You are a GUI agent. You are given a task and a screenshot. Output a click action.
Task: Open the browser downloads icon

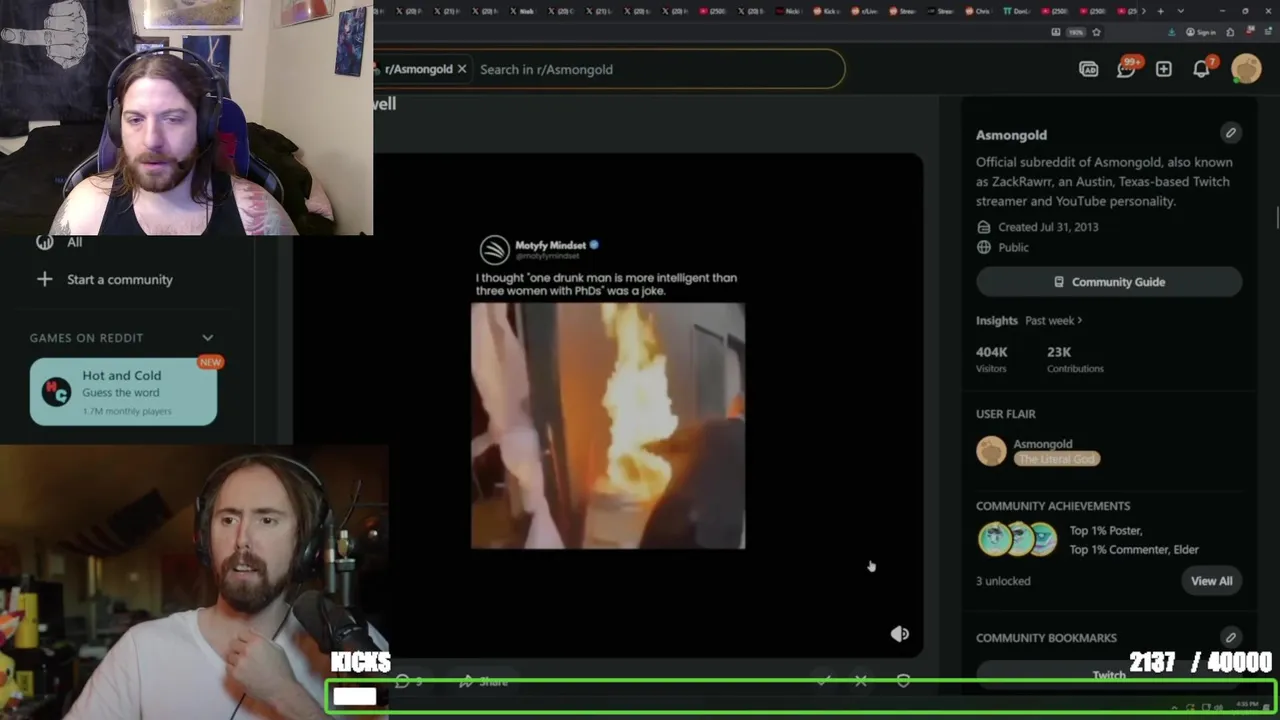pyautogui.click(x=1172, y=32)
